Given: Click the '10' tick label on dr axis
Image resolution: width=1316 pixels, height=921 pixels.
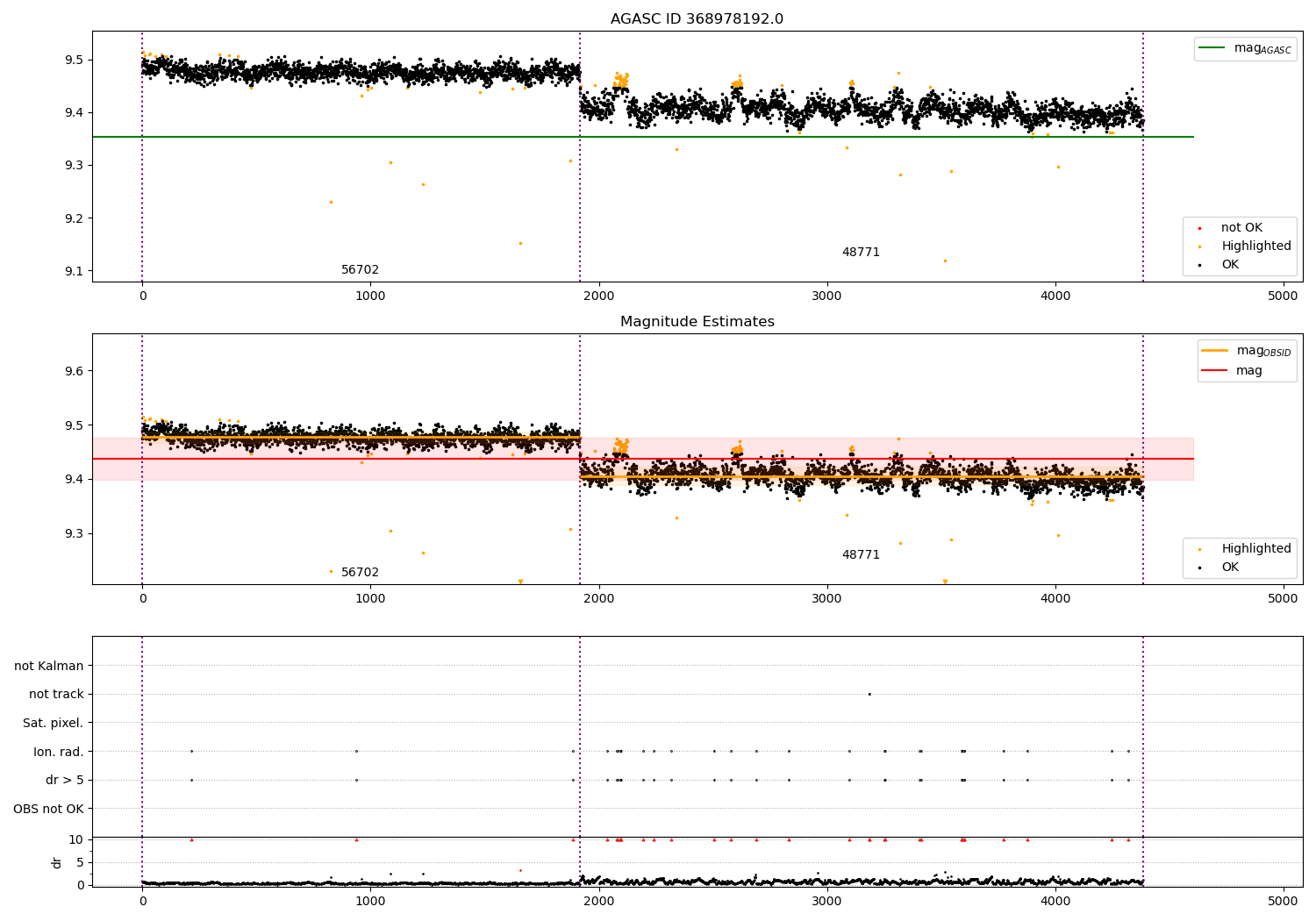Looking at the screenshot, I should (76, 839).
